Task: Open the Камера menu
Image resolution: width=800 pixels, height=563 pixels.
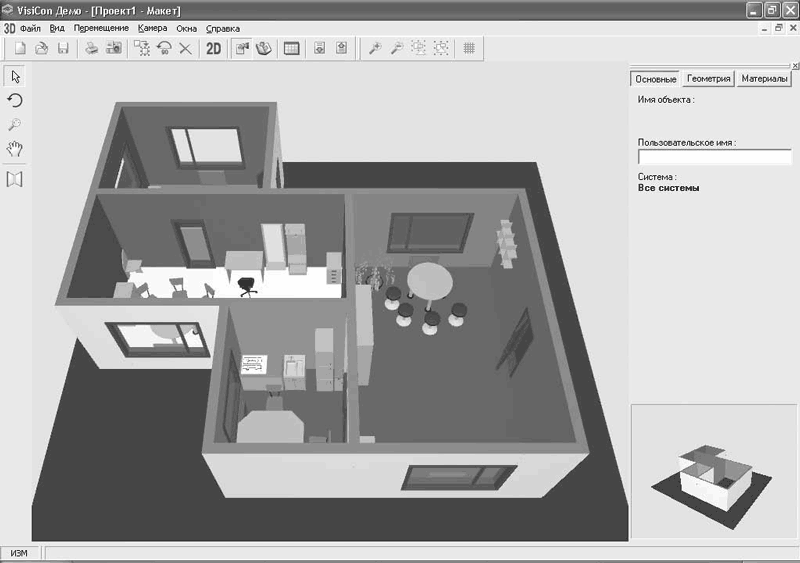Action: click(x=153, y=29)
